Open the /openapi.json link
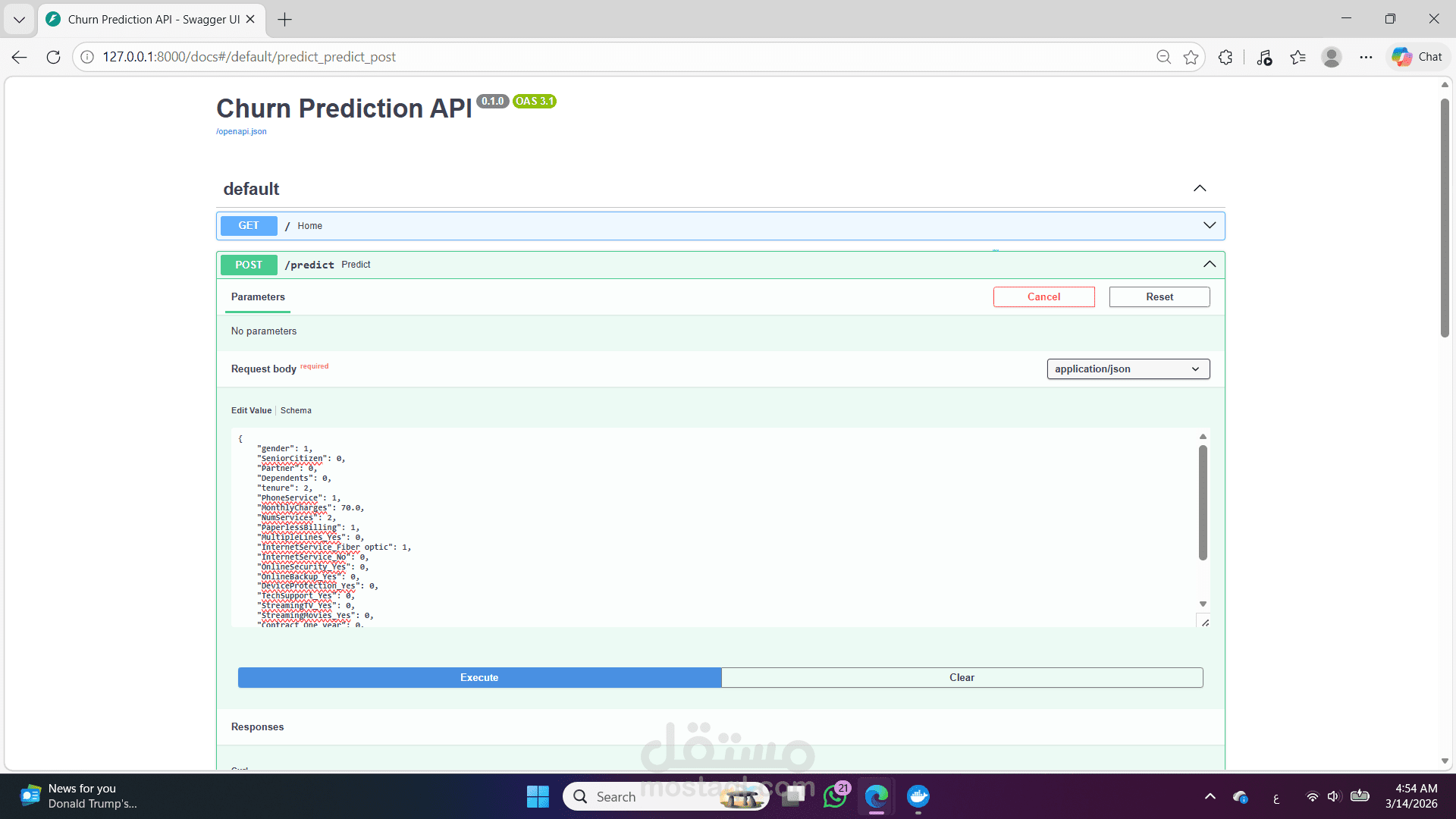 (x=241, y=131)
